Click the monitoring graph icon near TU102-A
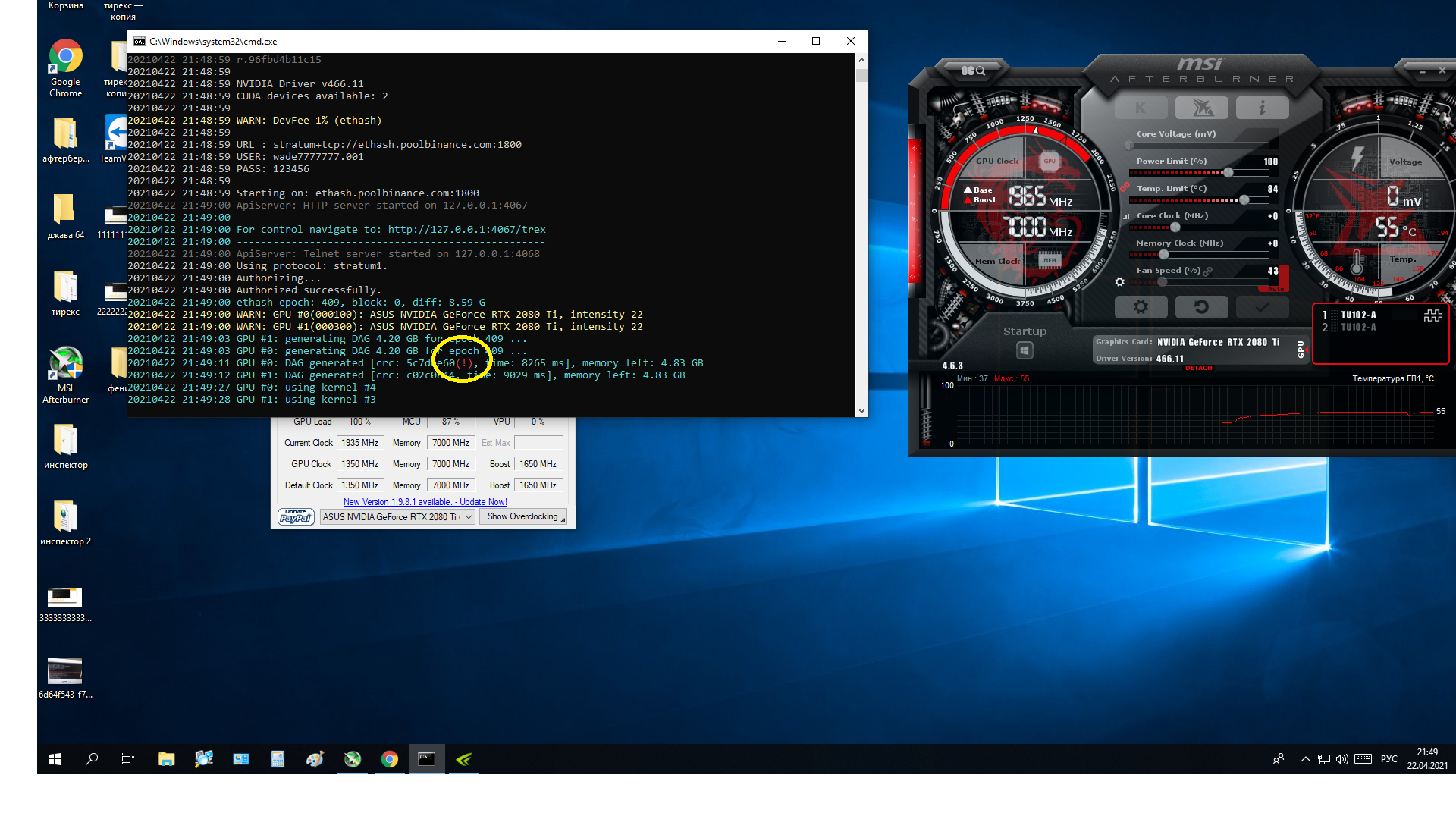 coord(1433,315)
